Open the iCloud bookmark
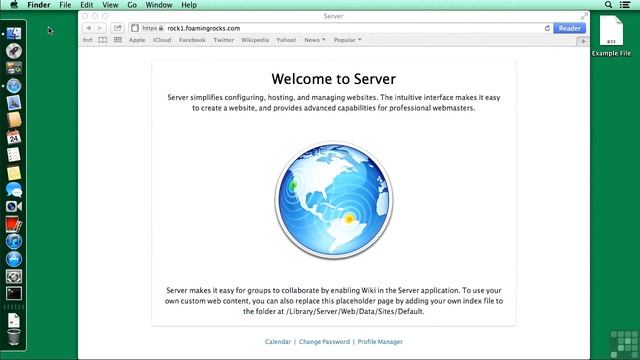This screenshot has height=360, width=640. (x=162, y=40)
